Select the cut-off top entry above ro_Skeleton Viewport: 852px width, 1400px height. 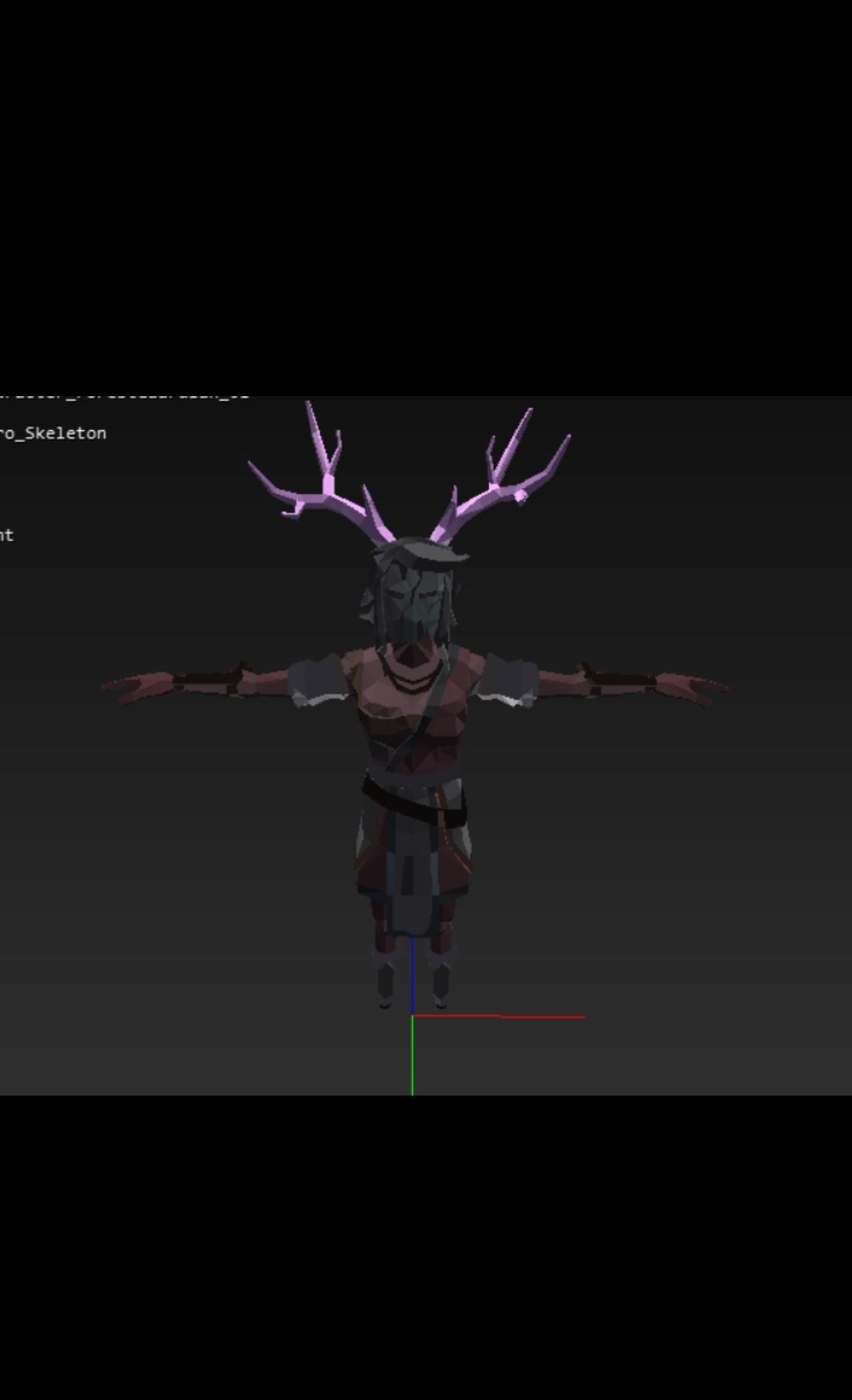click(x=124, y=395)
